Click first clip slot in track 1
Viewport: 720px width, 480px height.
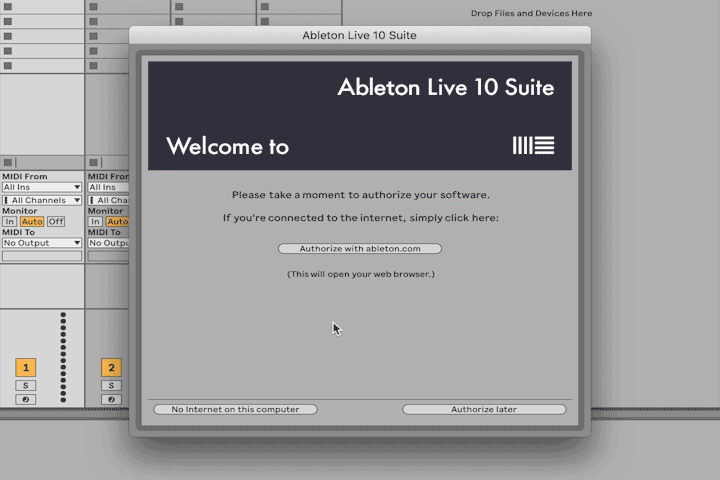[42, 7]
